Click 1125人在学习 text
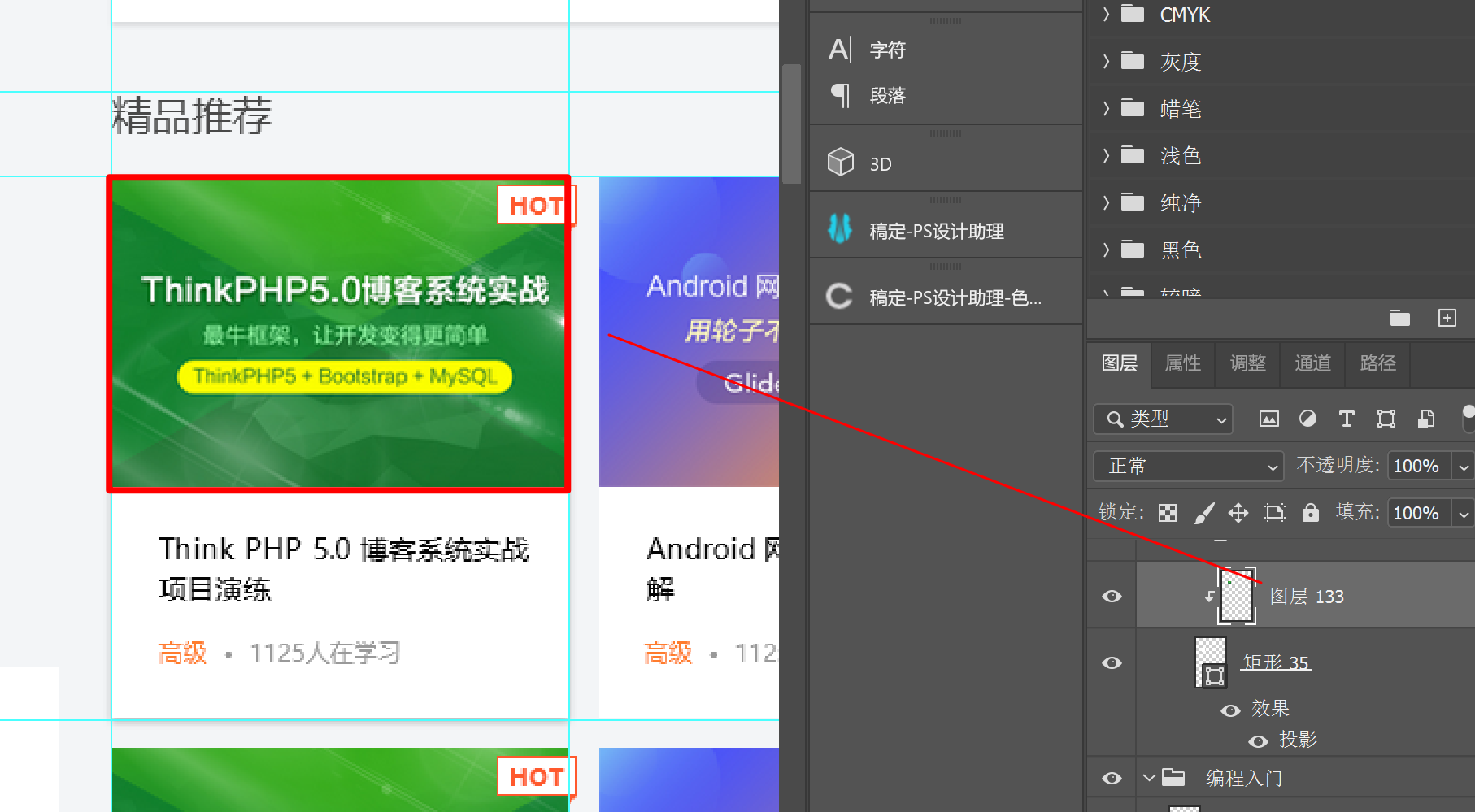The height and width of the screenshot is (812, 1475). coord(324,653)
